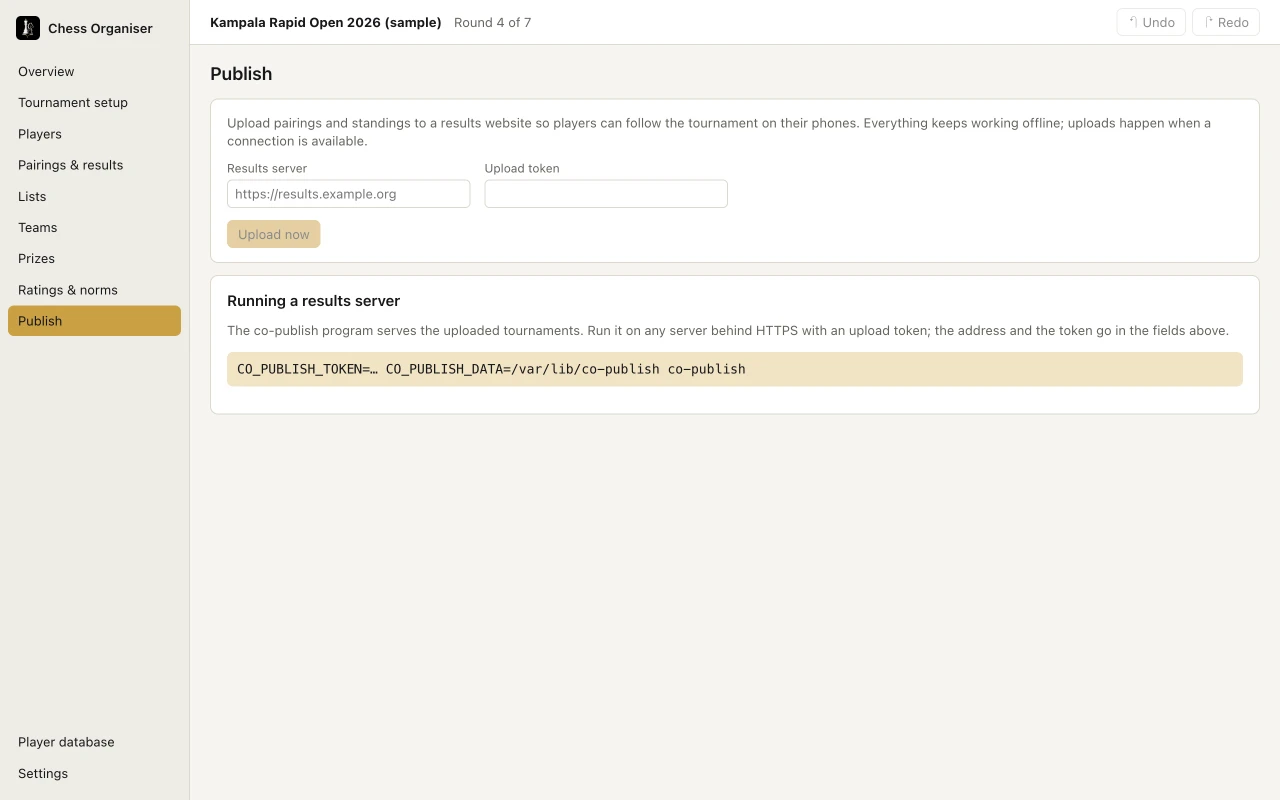1280x800 pixels.
Task: Open the Lists section
Action: [94, 197]
